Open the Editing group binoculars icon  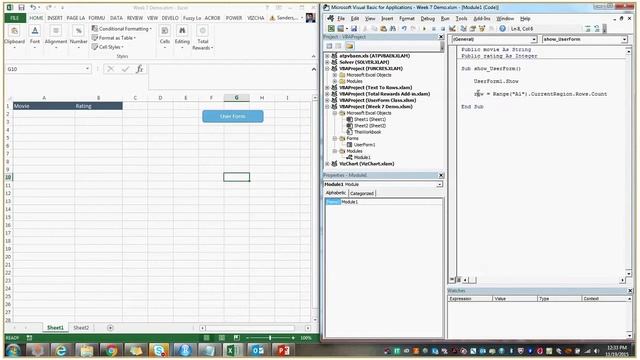(182, 31)
